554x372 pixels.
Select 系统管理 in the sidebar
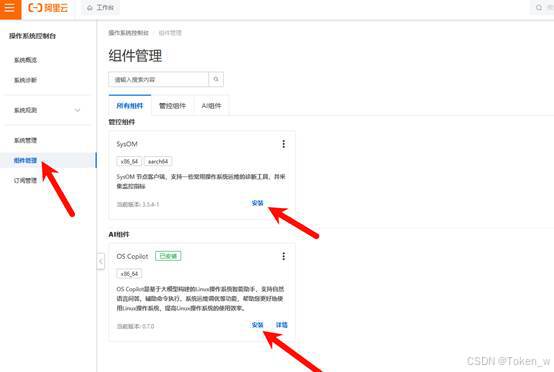pyautogui.click(x=25, y=140)
